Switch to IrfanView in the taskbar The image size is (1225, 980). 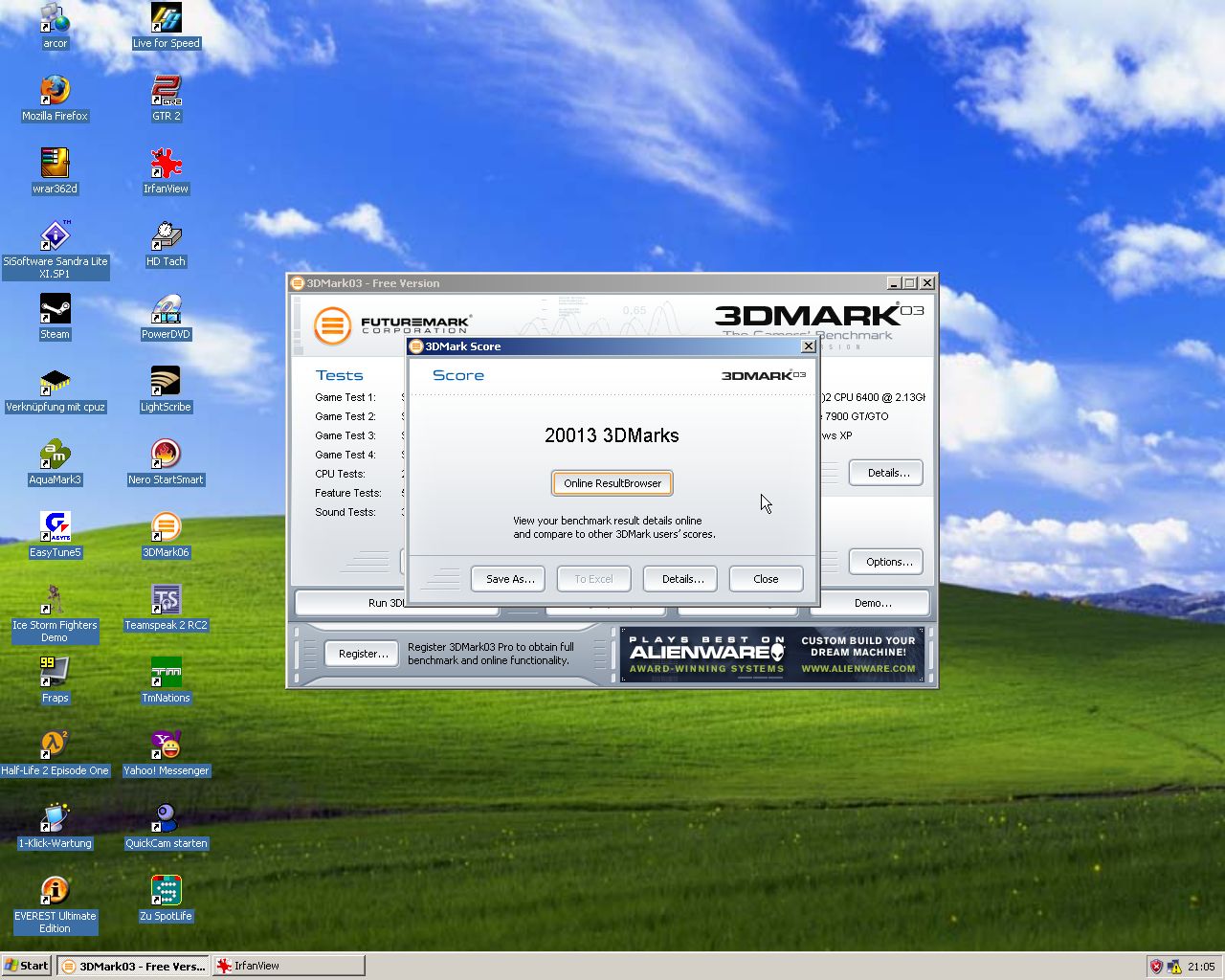pyautogui.click(x=288, y=966)
